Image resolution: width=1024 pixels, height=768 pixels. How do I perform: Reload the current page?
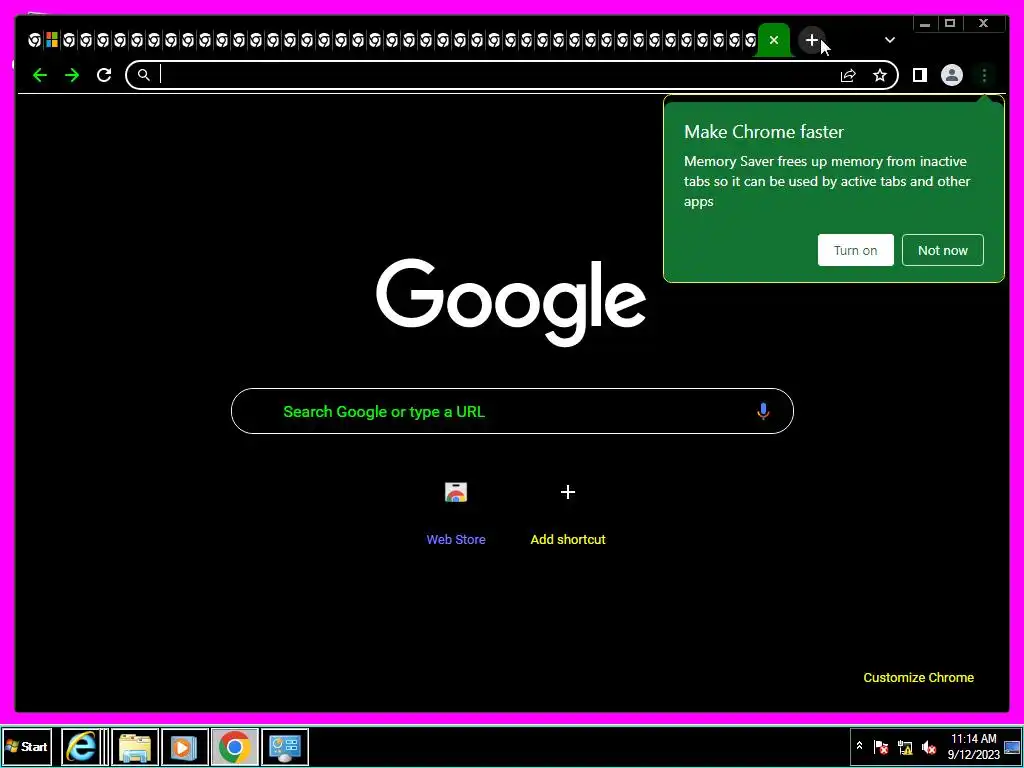(104, 75)
